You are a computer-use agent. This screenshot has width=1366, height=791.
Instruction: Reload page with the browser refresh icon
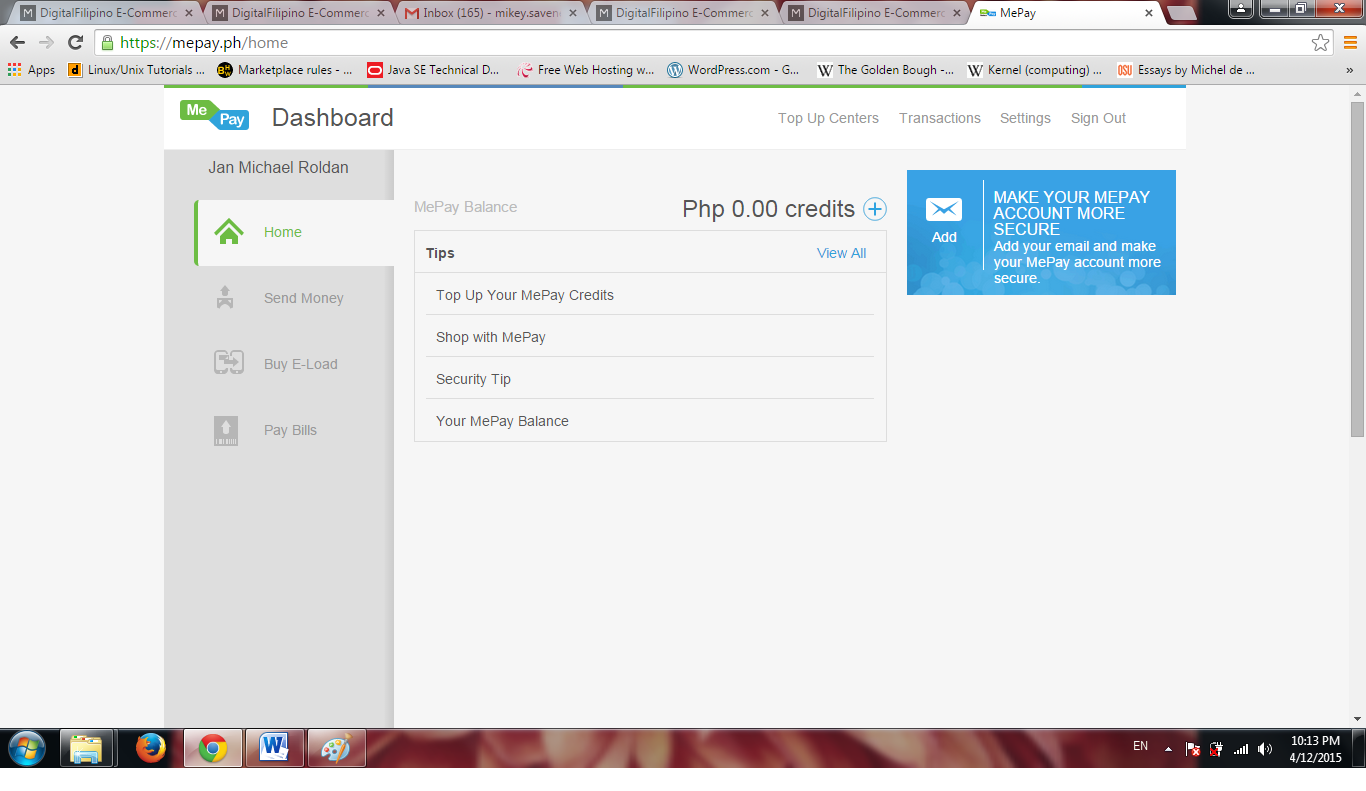tap(75, 43)
